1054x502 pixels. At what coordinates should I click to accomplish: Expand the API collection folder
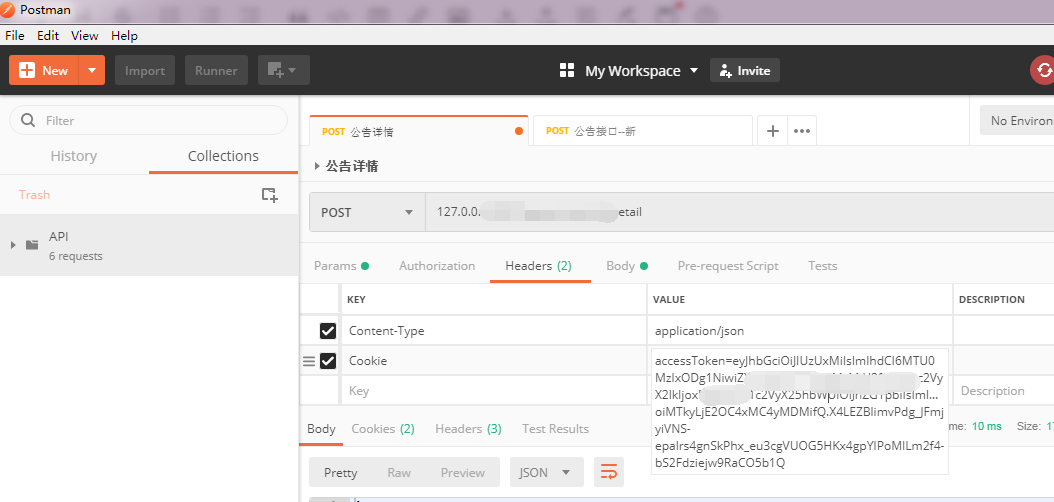pos(13,245)
